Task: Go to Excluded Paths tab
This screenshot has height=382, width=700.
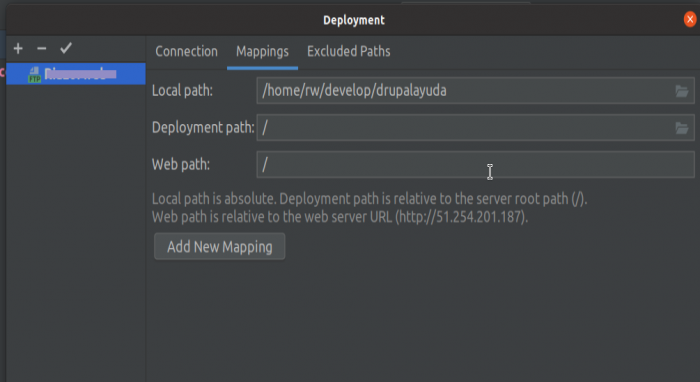Action: coord(349,51)
